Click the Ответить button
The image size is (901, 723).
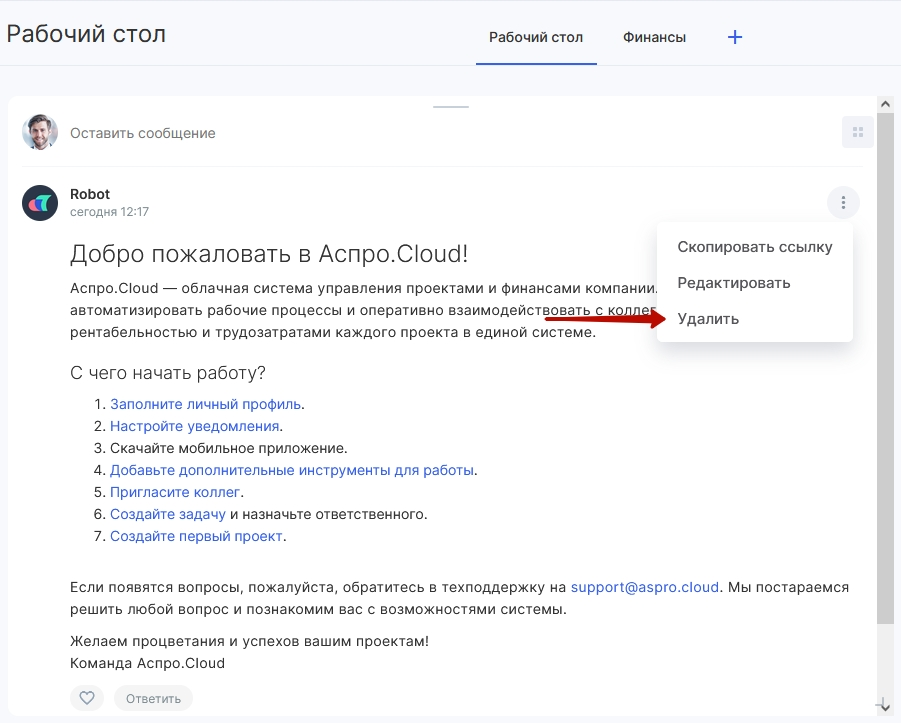click(x=153, y=698)
